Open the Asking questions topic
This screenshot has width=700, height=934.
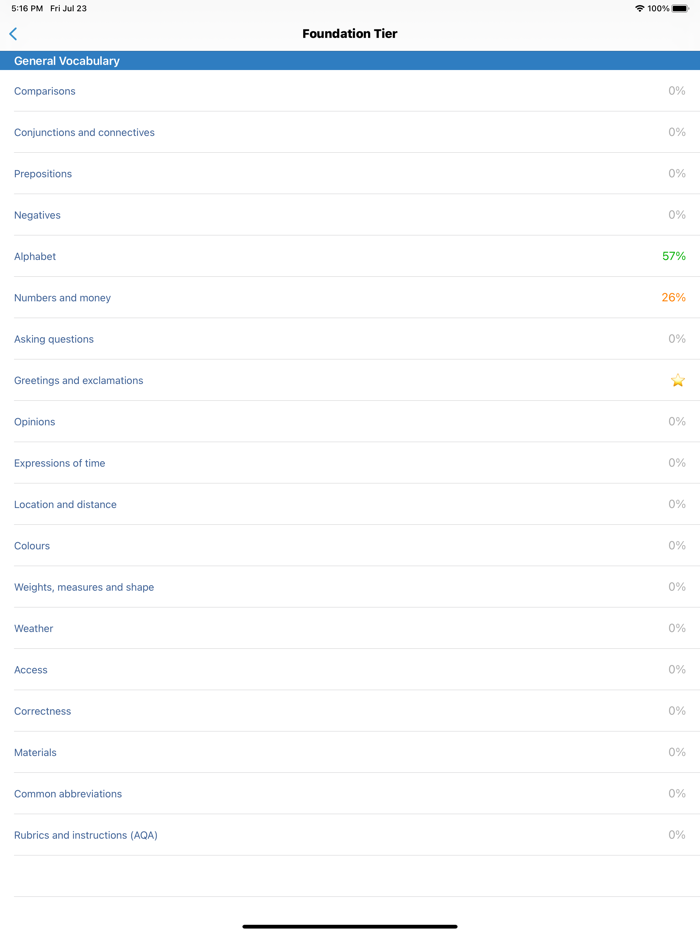pos(53,338)
